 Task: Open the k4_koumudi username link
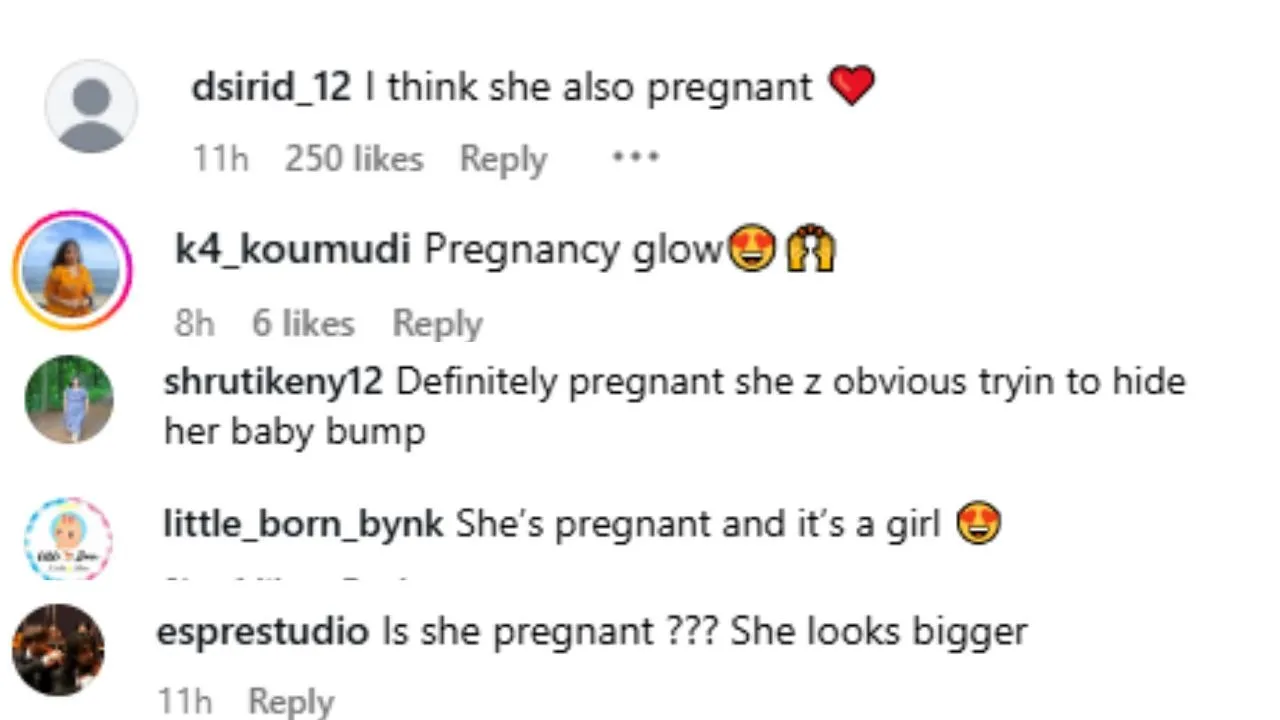pyautogui.click(x=292, y=250)
